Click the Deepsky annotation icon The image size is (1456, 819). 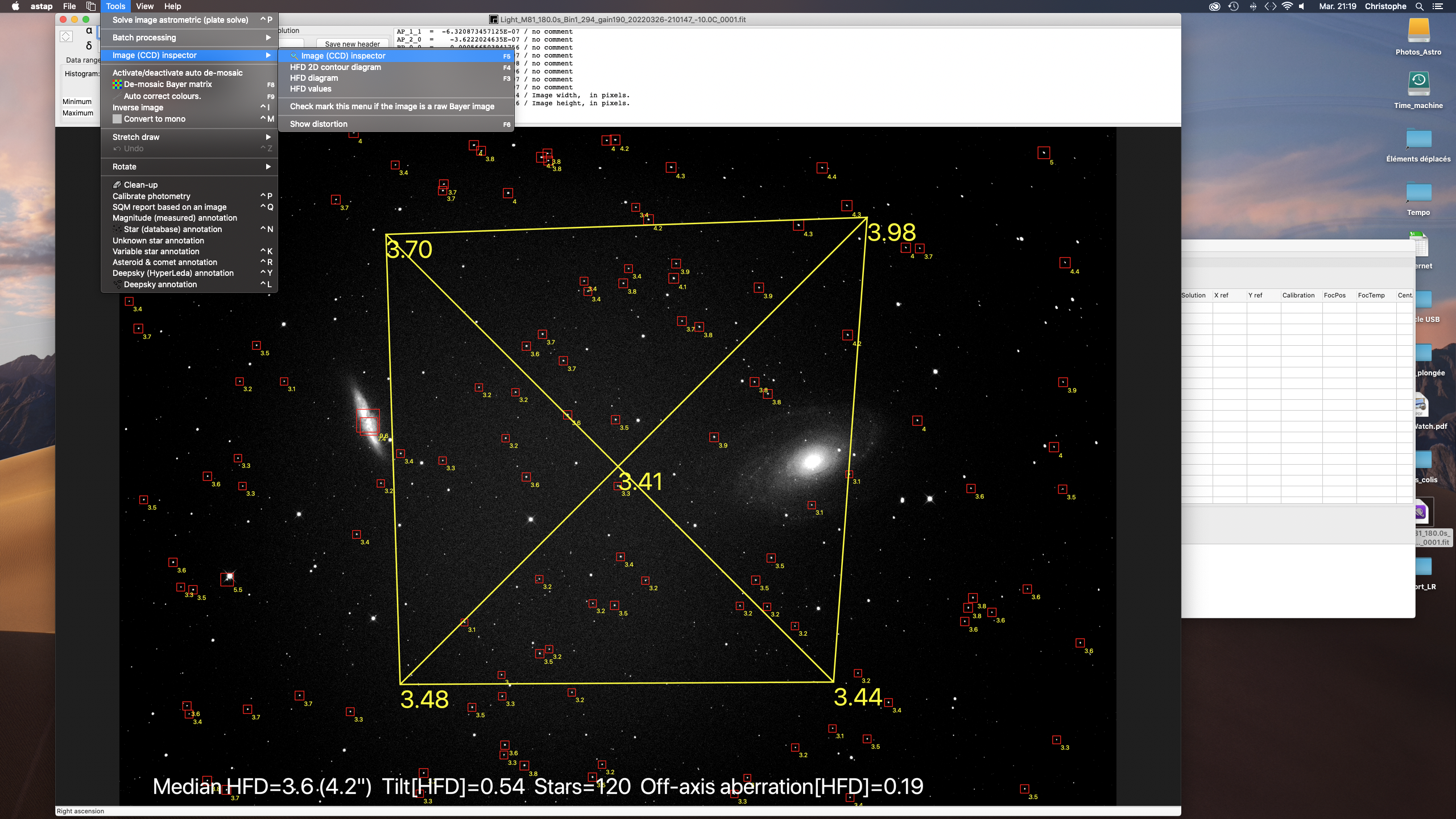pos(117,284)
